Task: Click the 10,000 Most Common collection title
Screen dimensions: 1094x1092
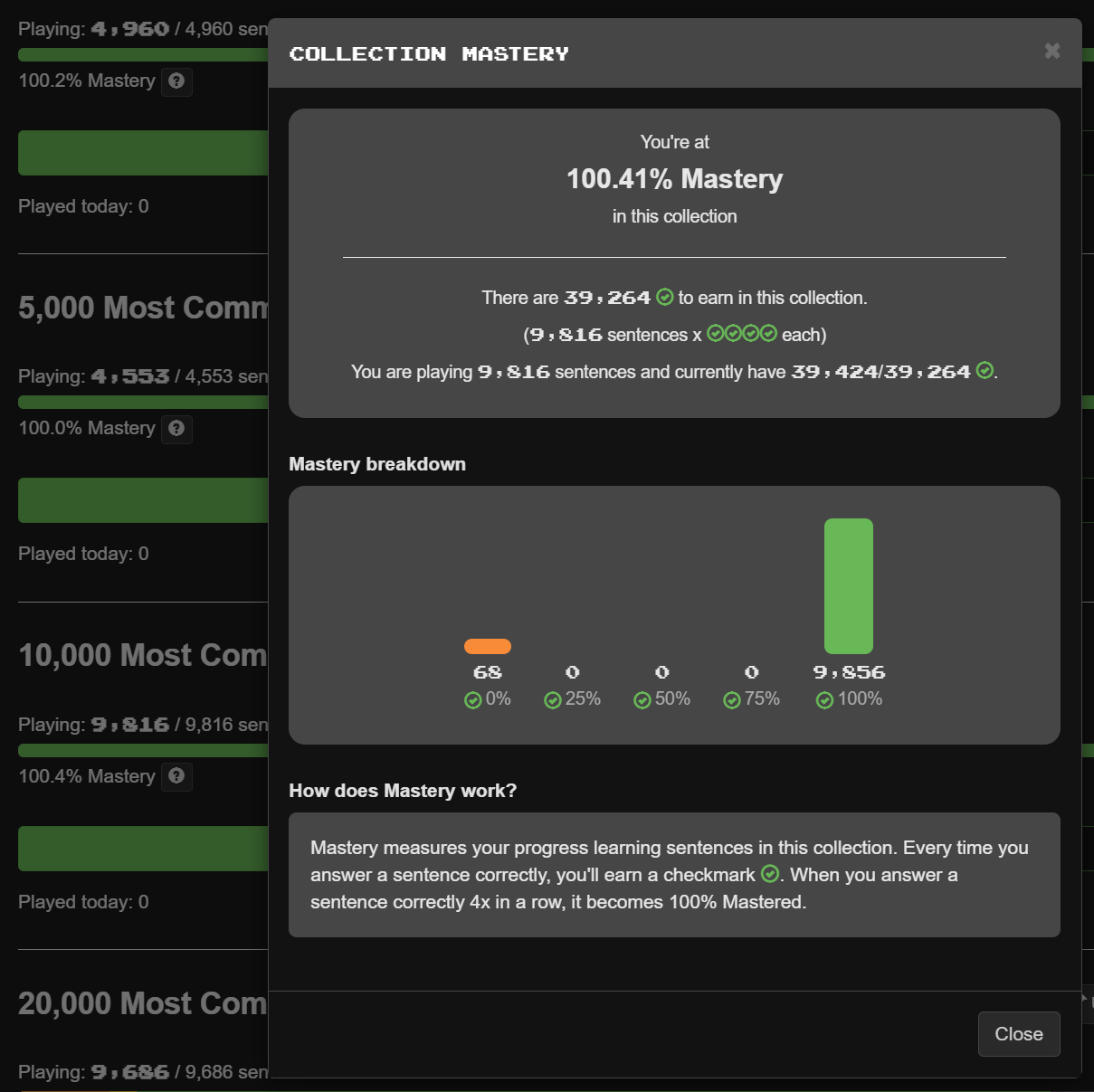Action: tap(143, 655)
